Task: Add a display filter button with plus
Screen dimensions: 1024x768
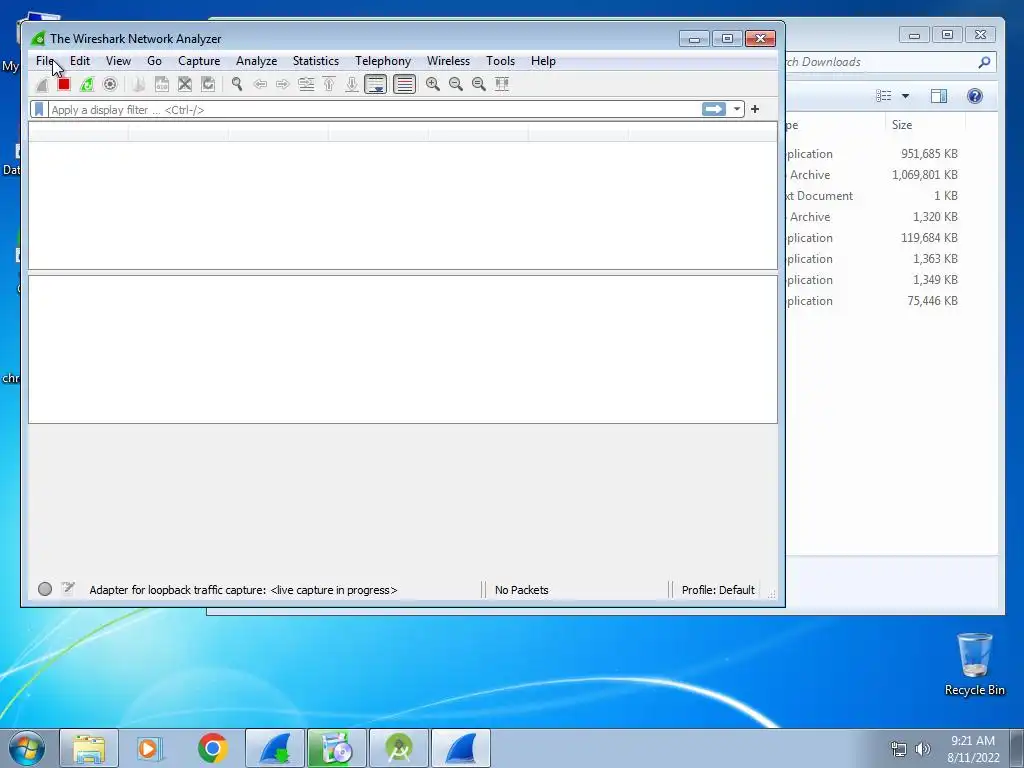Action: (x=755, y=109)
